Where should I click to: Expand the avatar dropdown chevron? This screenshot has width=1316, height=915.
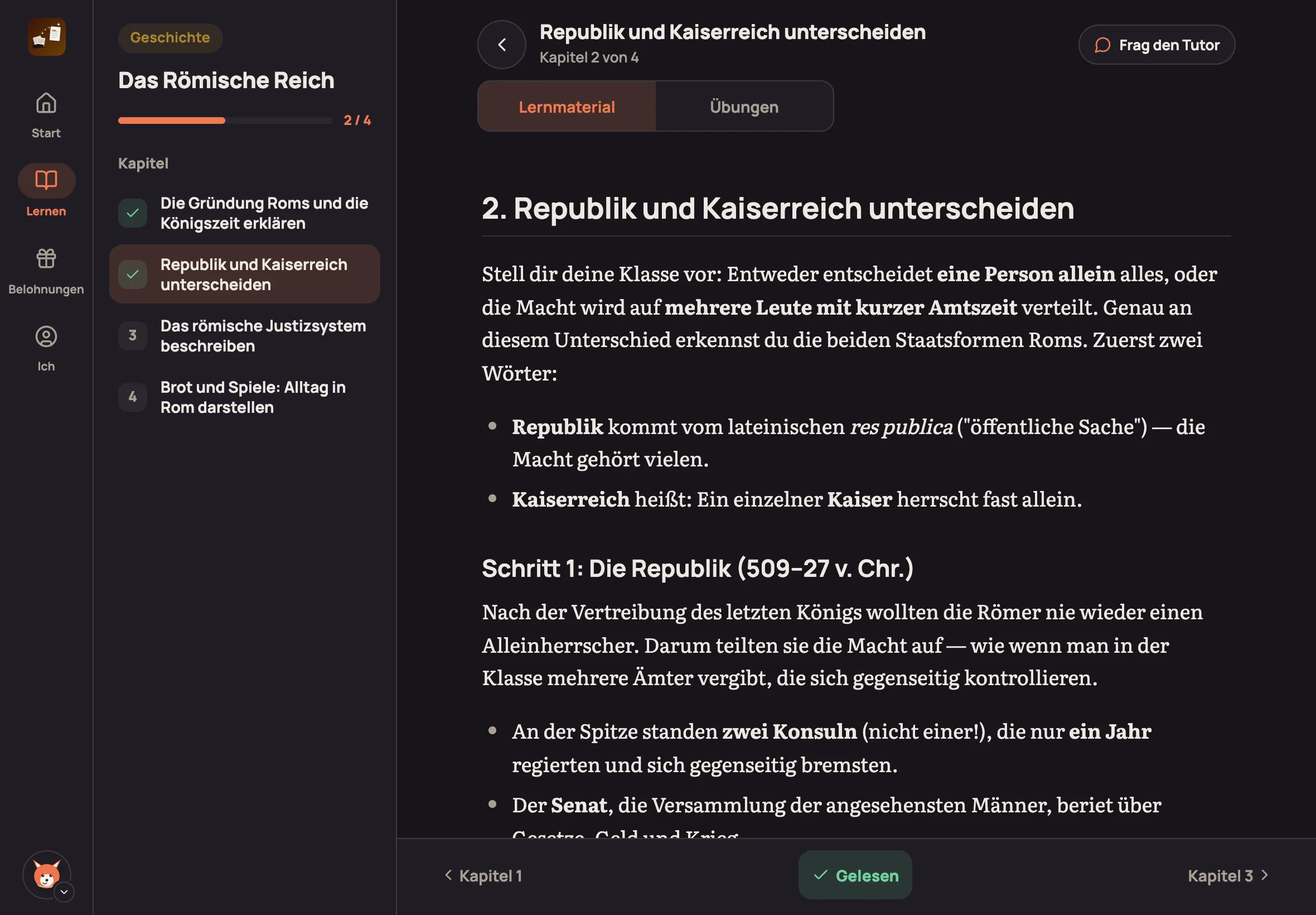64,892
